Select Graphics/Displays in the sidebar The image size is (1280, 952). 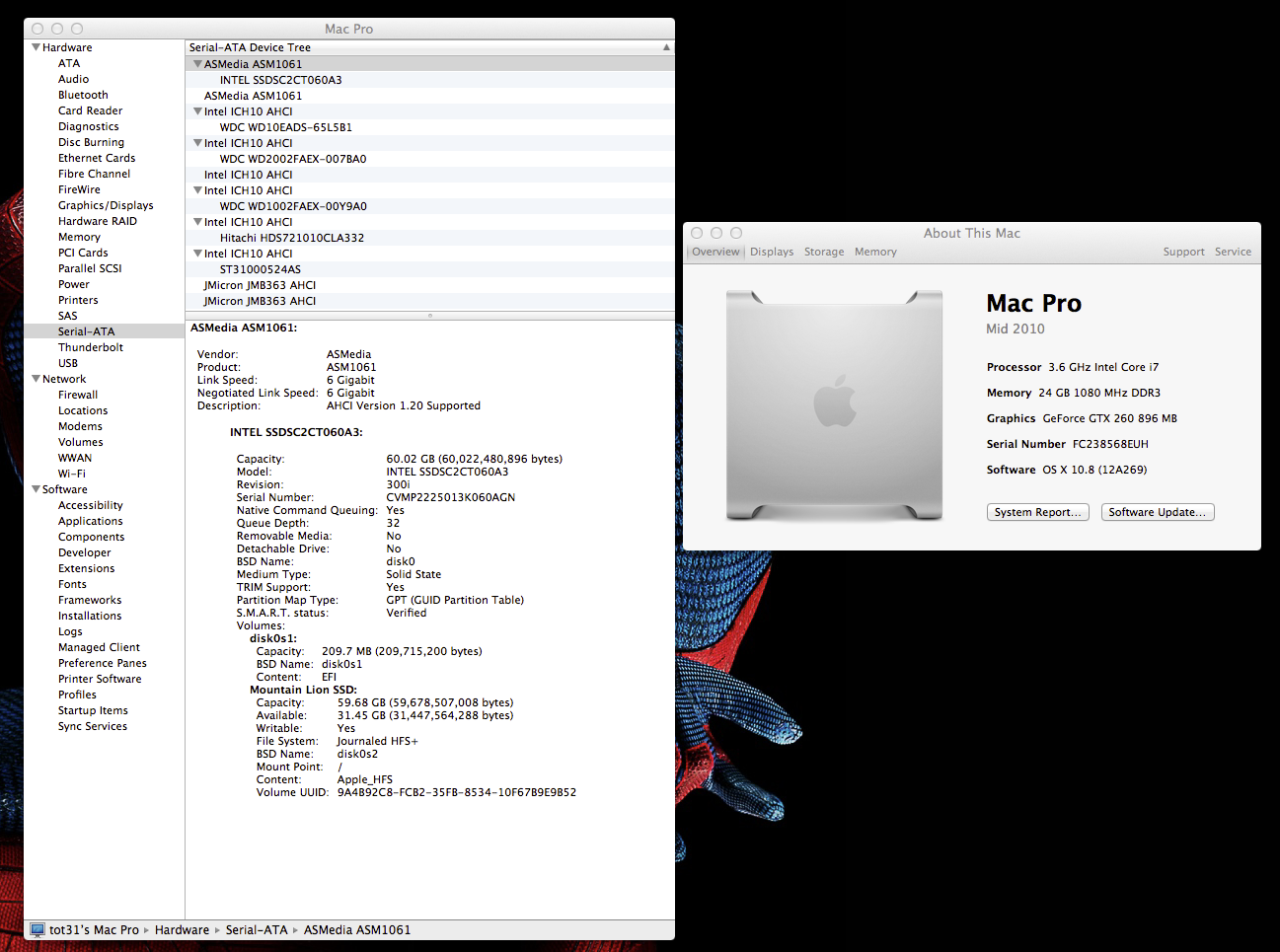106,205
